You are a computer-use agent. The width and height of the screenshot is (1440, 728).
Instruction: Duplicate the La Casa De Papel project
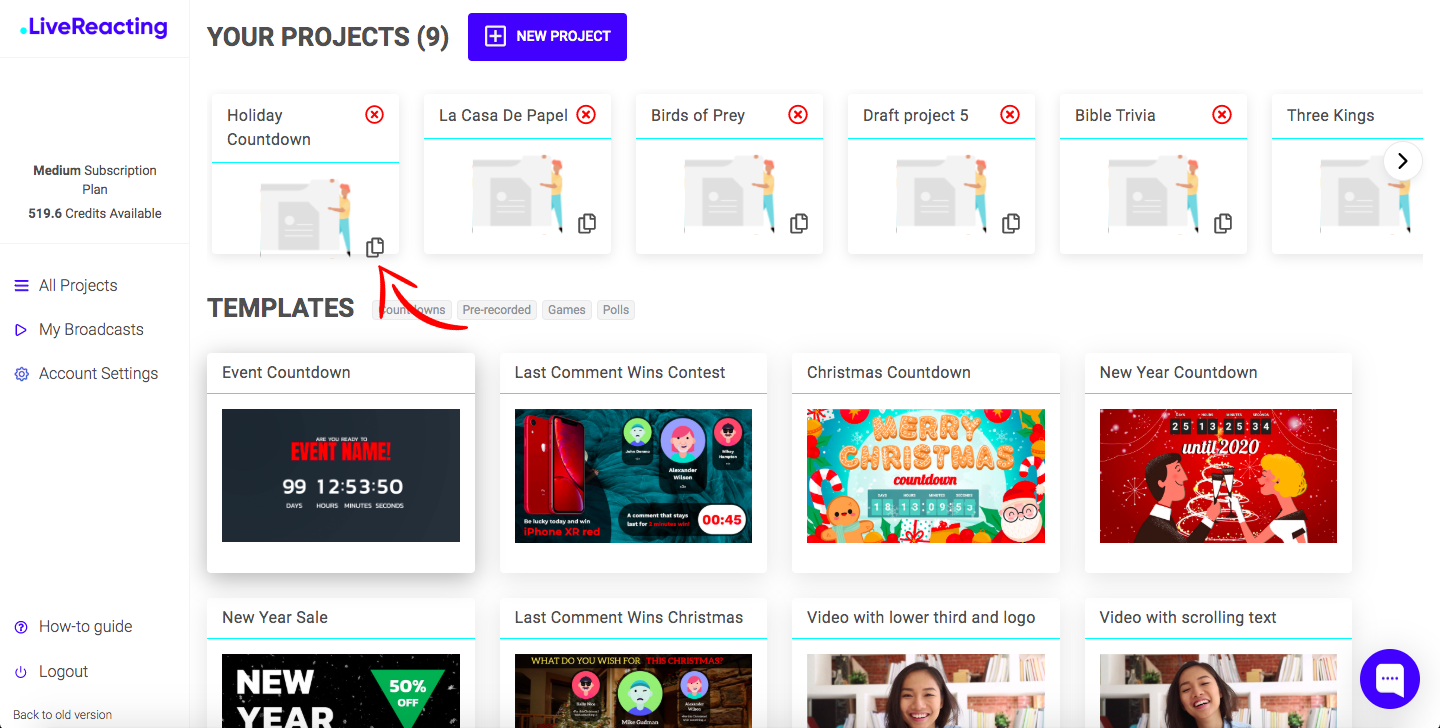(x=587, y=223)
